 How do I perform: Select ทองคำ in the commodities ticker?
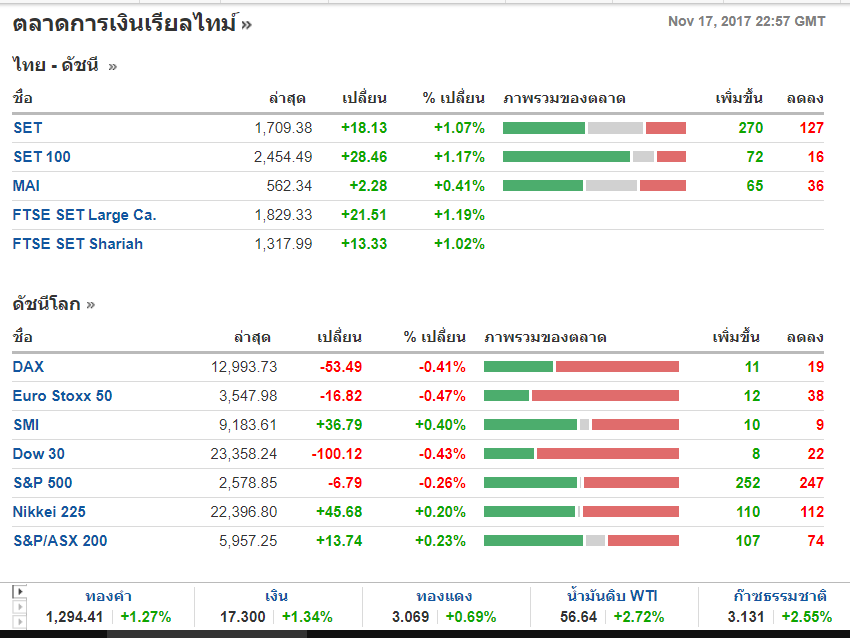pyautogui.click(x=108, y=596)
